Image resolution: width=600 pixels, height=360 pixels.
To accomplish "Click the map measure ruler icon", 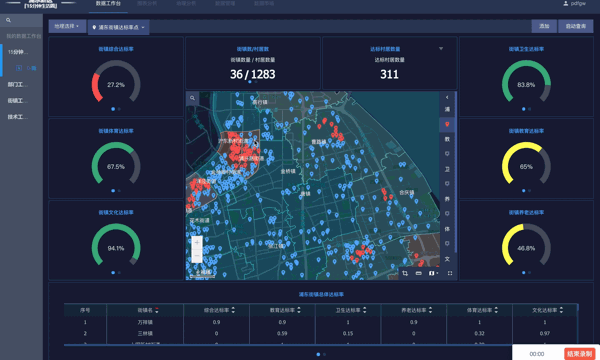I will 419,273.
